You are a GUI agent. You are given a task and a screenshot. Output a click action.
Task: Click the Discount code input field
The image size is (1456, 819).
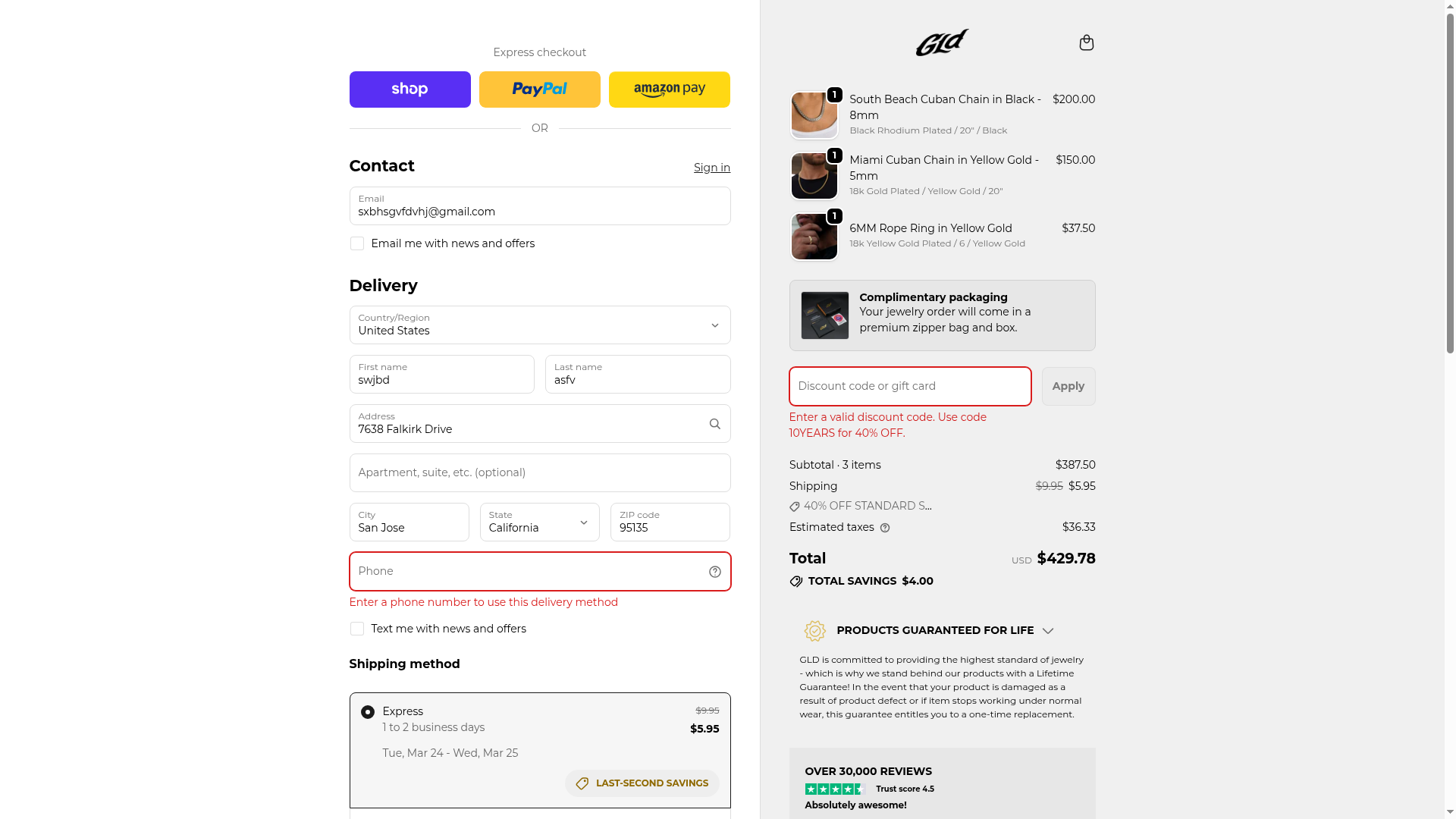click(x=909, y=387)
